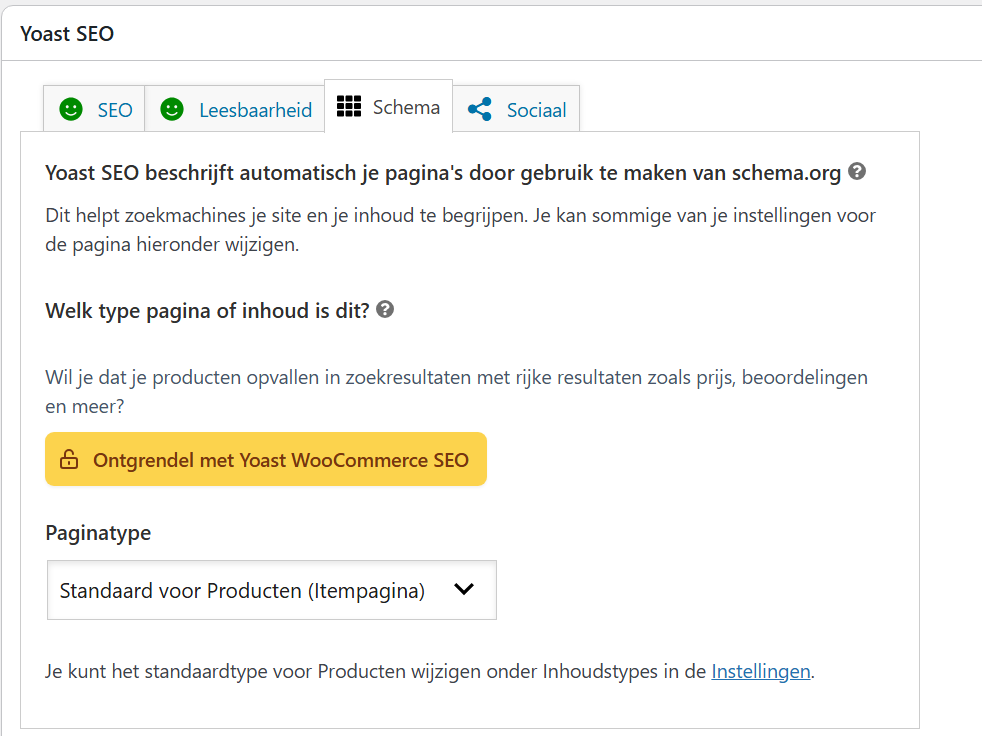Open the Sociaal tab

516,109
